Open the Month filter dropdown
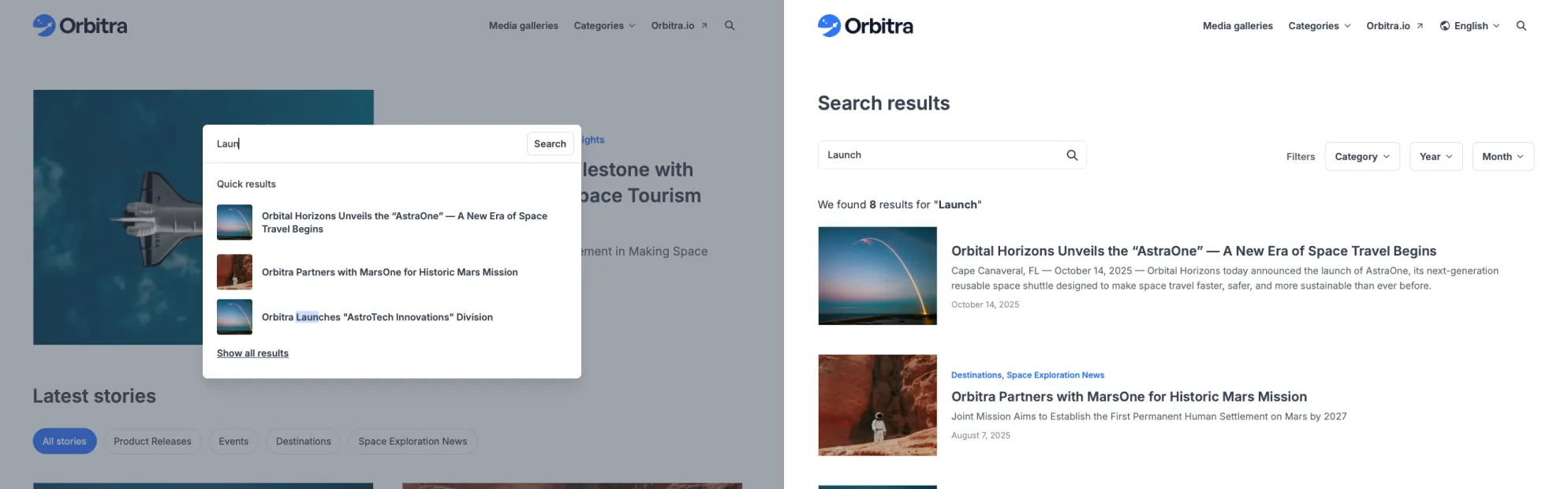The height and width of the screenshot is (489, 1568). click(1503, 156)
